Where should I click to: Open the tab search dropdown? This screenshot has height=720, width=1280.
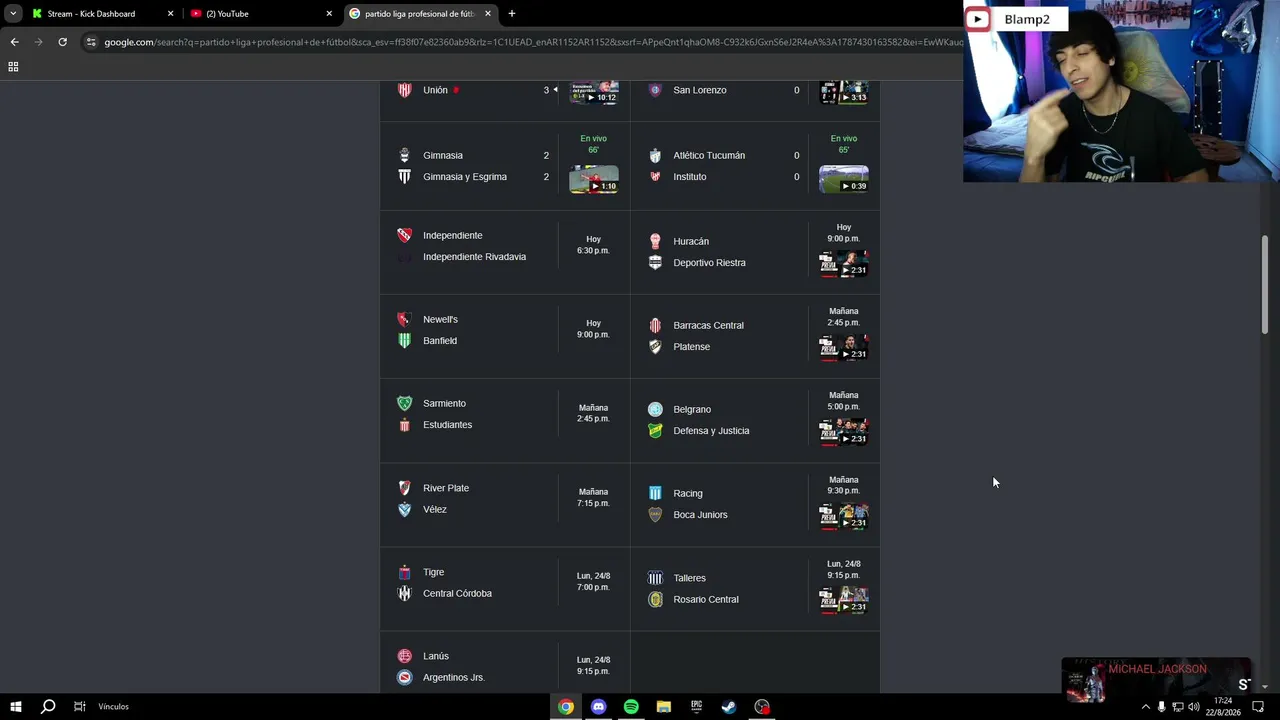(x=13, y=14)
